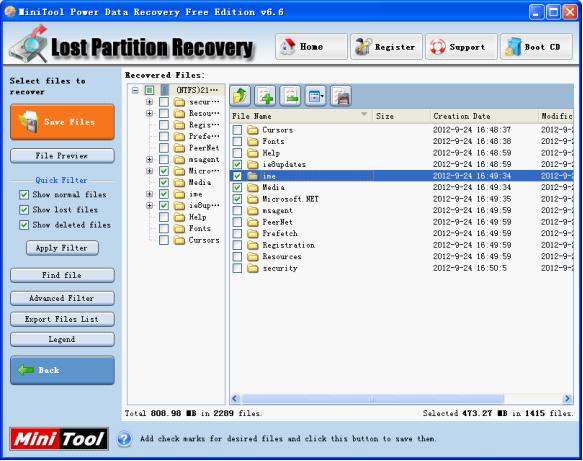The height and width of the screenshot is (461, 583).
Task: Check the Help folder in file list
Action: coord(237,153)
